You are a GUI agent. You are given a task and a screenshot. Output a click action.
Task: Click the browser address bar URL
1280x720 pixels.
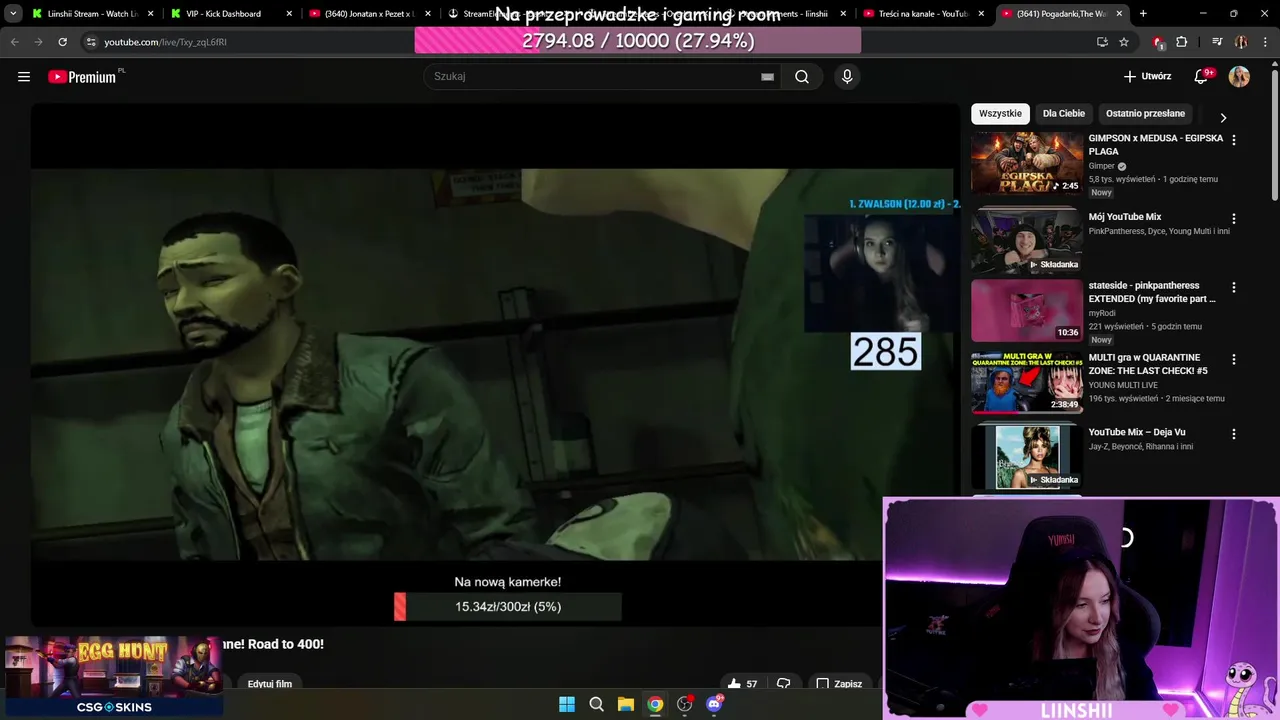(165, 42)
